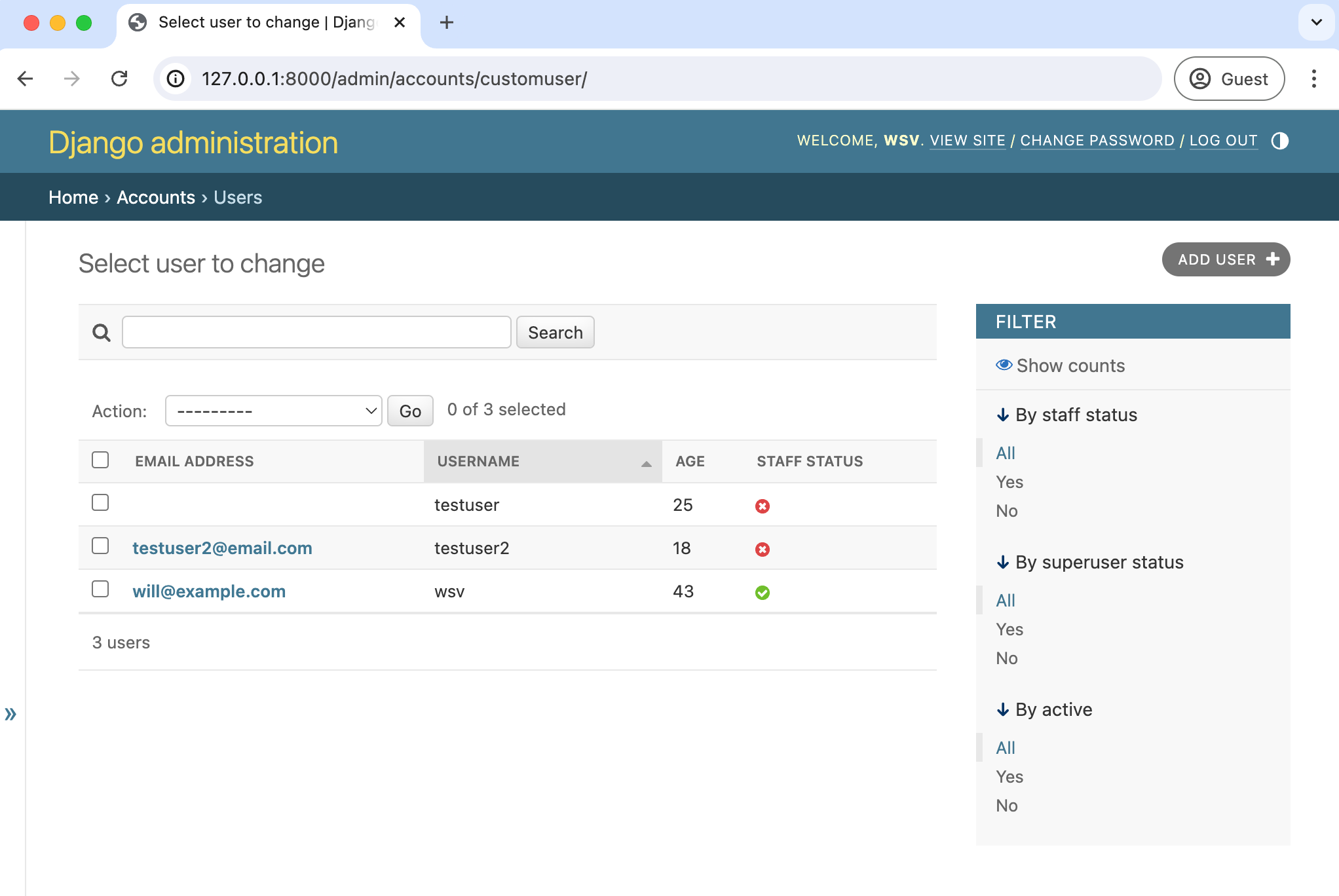Filter staff status by Yes
This screenshot has height=896, width=1339.
click(1009, 482)
